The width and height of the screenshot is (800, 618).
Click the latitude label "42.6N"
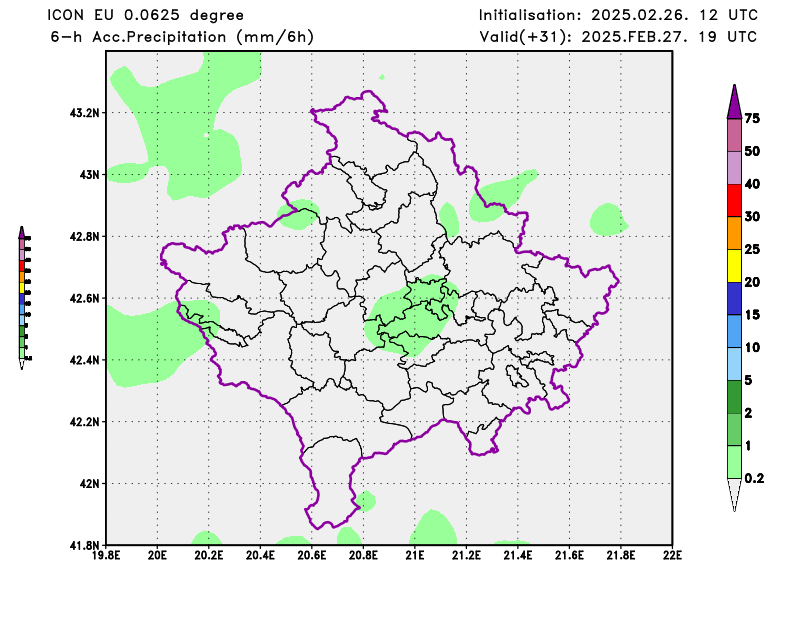(x=85, y=298)
